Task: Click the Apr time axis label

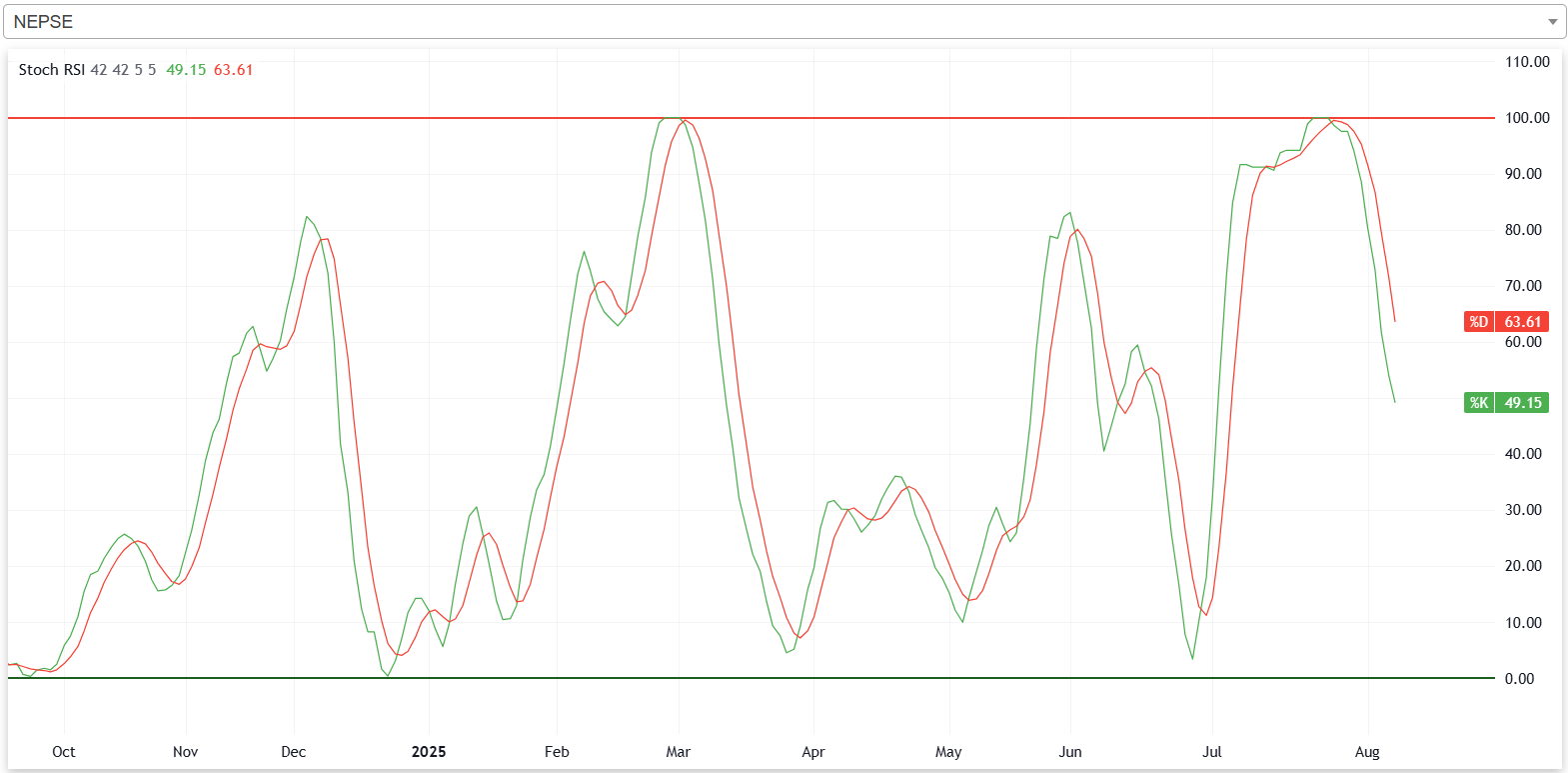Action: click(813, 752)
